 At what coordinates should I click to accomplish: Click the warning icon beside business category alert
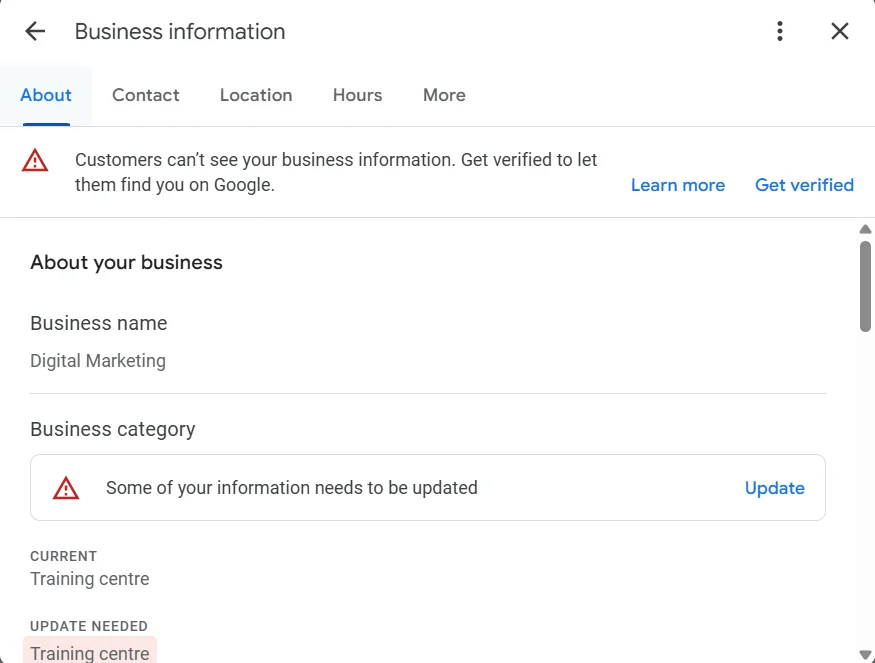[66, 487]
